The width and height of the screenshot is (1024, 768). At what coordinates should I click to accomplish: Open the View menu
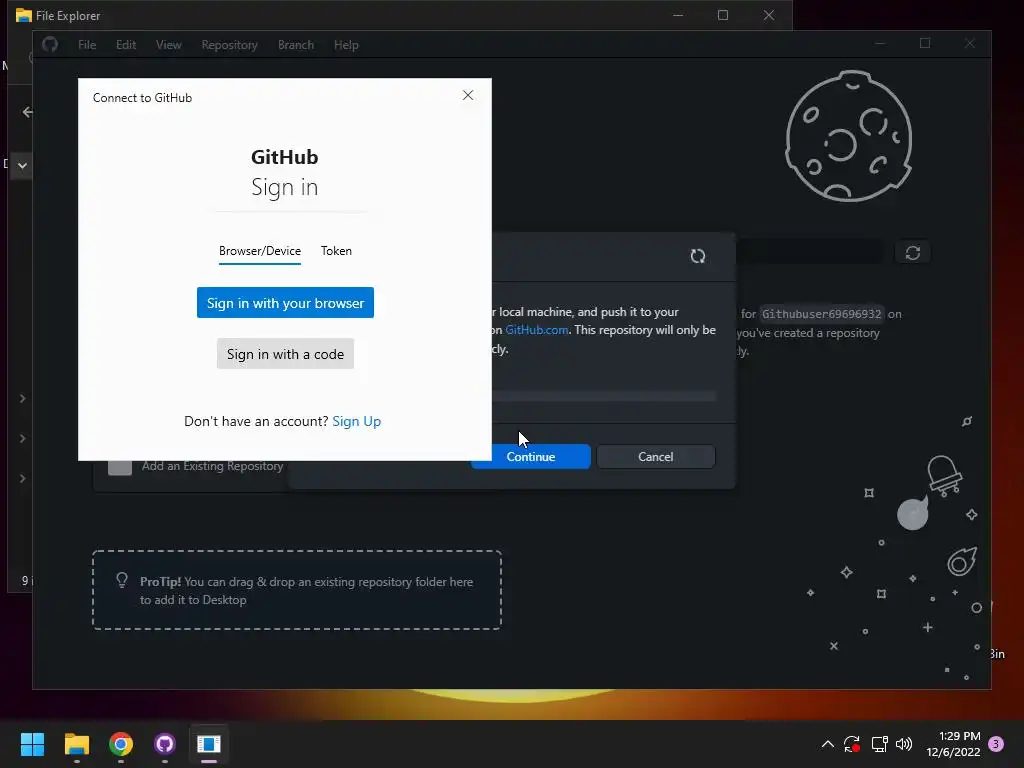pos(168,45)
